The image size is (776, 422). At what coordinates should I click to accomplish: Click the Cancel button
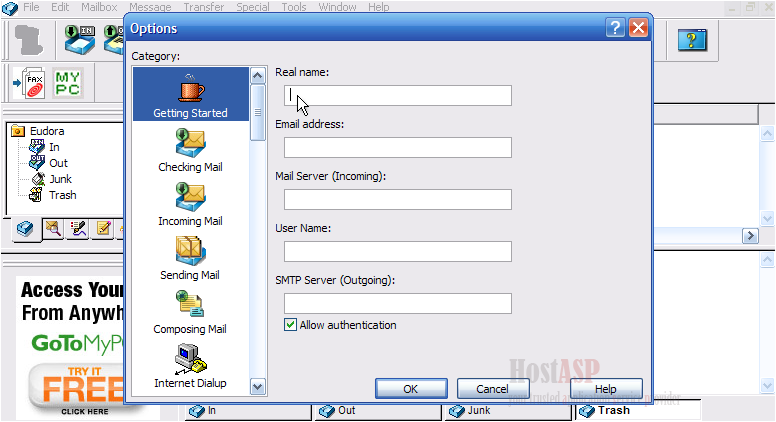(492, 389)
